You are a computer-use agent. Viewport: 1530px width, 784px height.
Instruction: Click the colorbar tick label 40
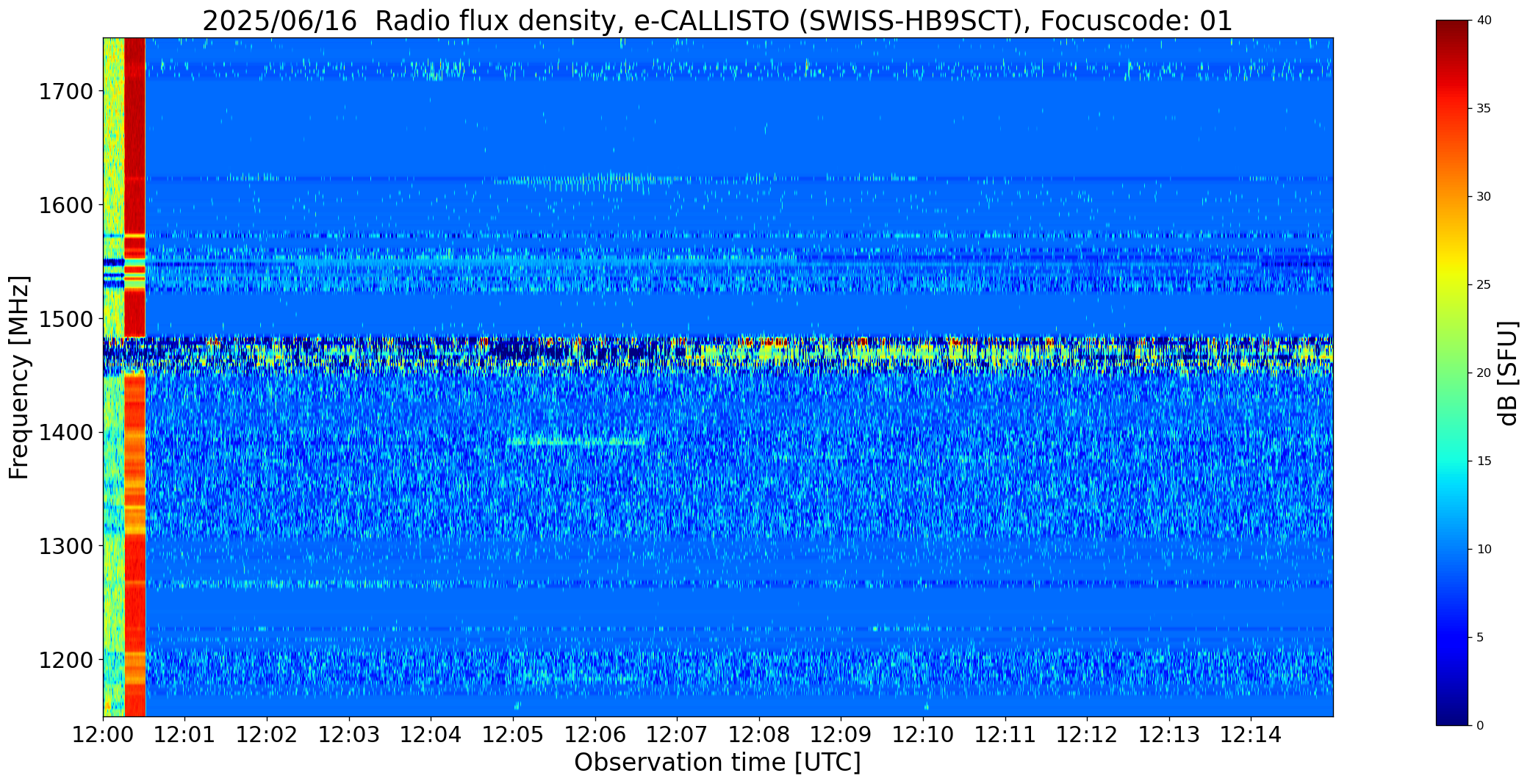click(1484, 21)
